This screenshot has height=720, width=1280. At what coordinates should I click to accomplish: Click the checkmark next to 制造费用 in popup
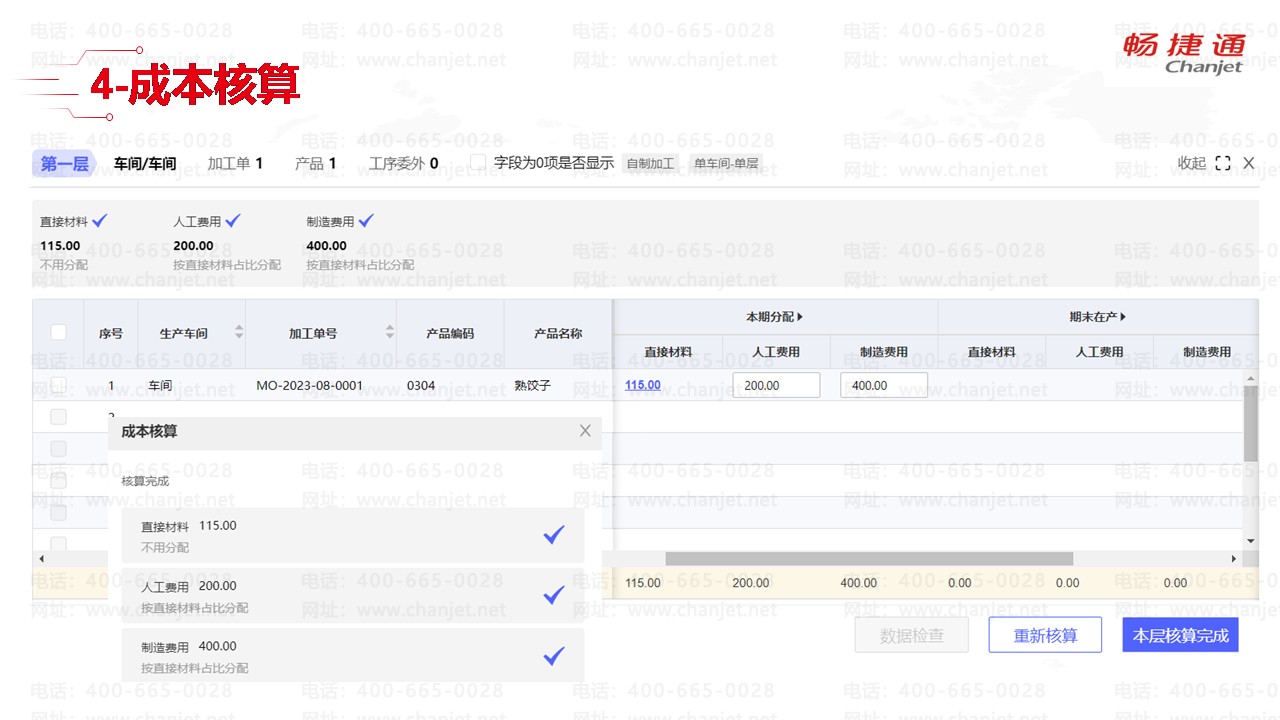[x=554, y=656]
